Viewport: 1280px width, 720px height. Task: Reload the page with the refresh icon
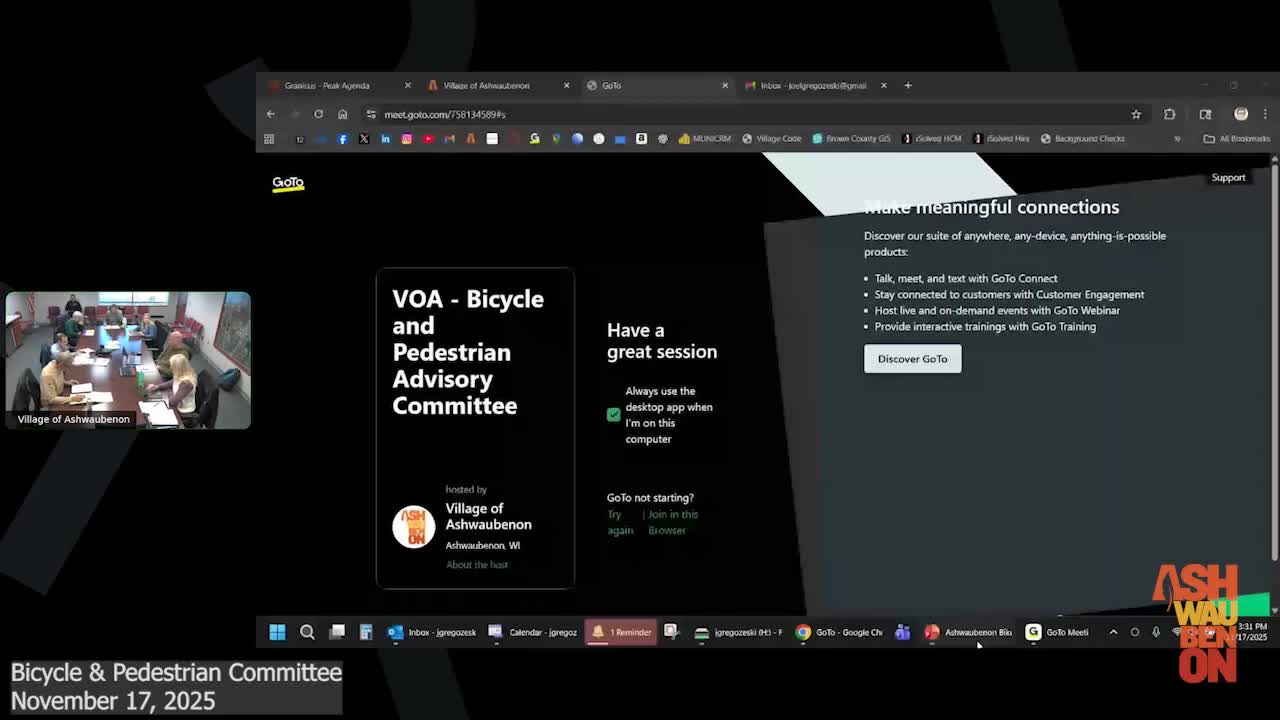pyautogui.click(x=318, y=114)
